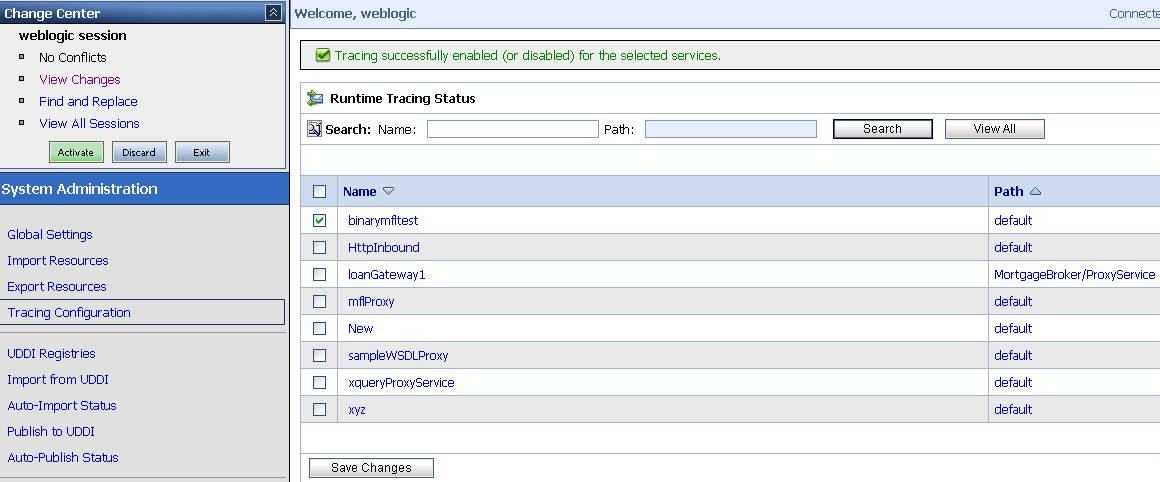Check the xqueryProxyService row checkbox
The image size is (1160, 482).
(320, 382)
